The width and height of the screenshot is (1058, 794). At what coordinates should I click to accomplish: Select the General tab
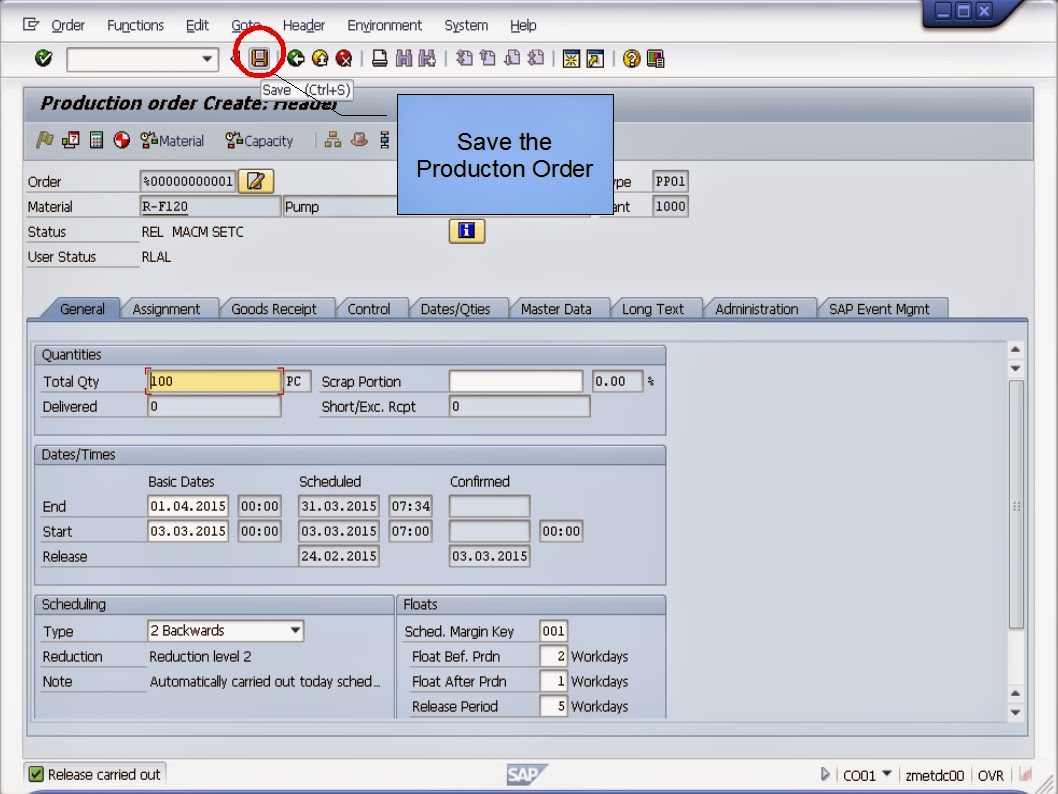click(x=82, y=309)
